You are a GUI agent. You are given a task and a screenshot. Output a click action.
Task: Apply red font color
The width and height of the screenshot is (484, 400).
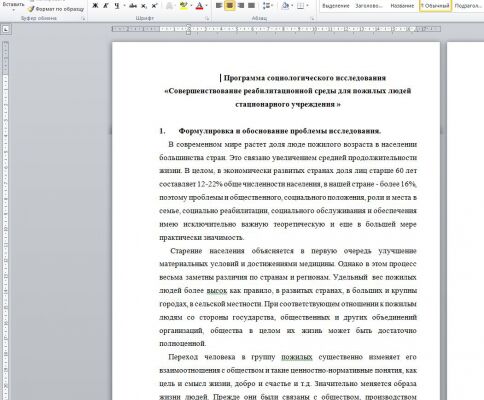pyautogui.click(x=199, y=6)
